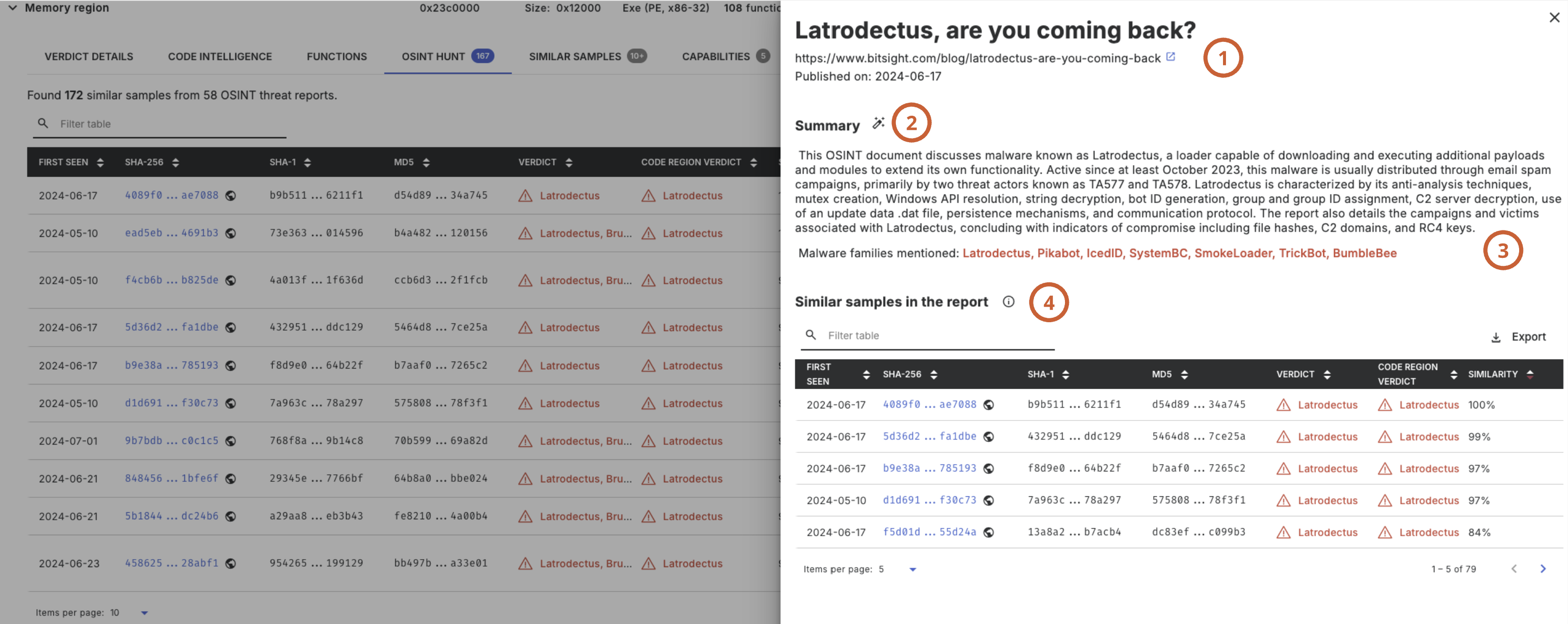Click globe icon beside f5d01d...55d24a hash
The height and width of the screenshot is (624, 1568).
coord(989,532)
